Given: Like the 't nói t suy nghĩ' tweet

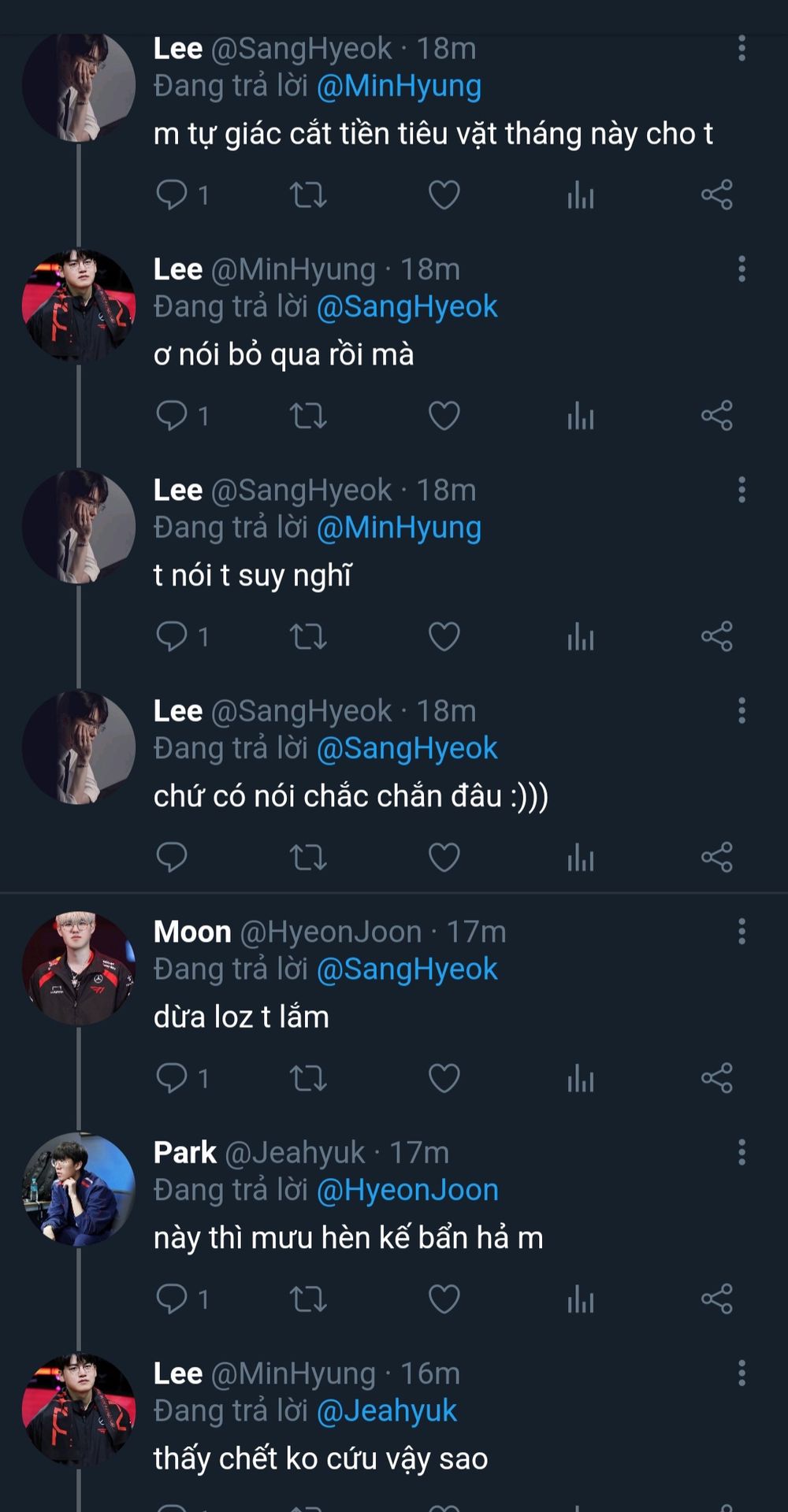Looking at the screenshot, I should click(x=444, y=636).
